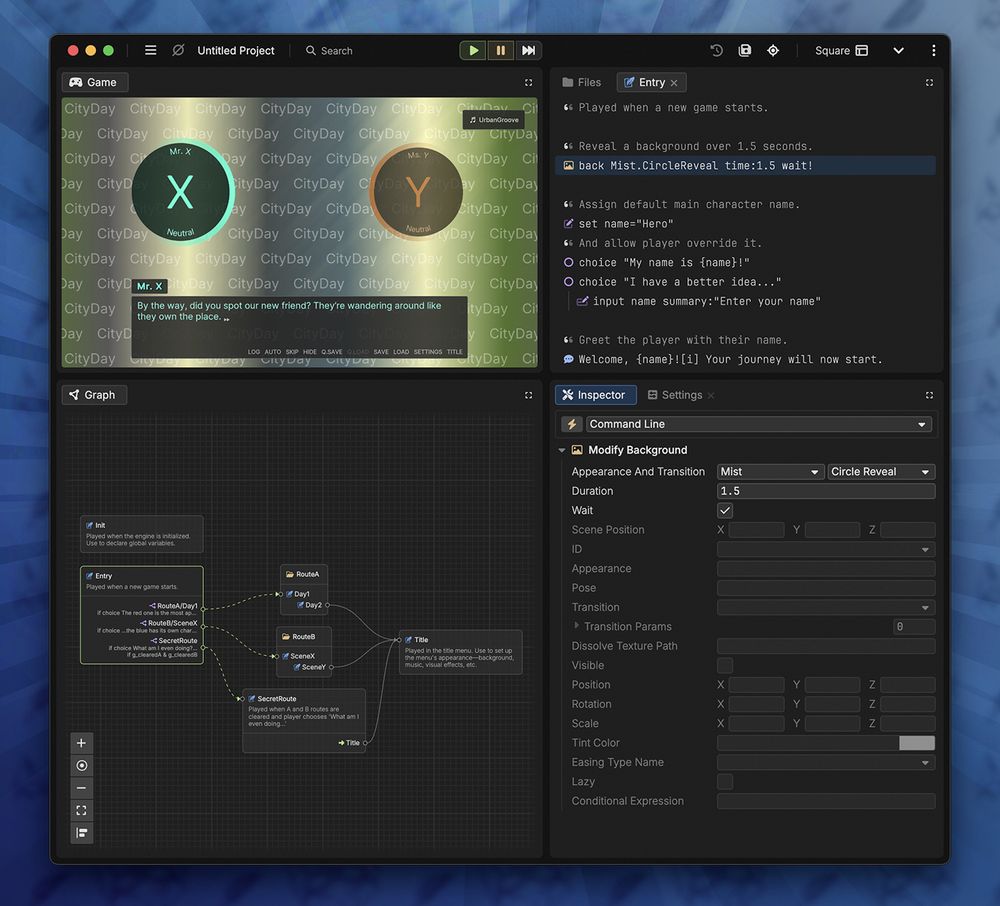Click the RouteA folder icon in the graph
This screenshot has height=906, width=1000.
pos(290,574)
